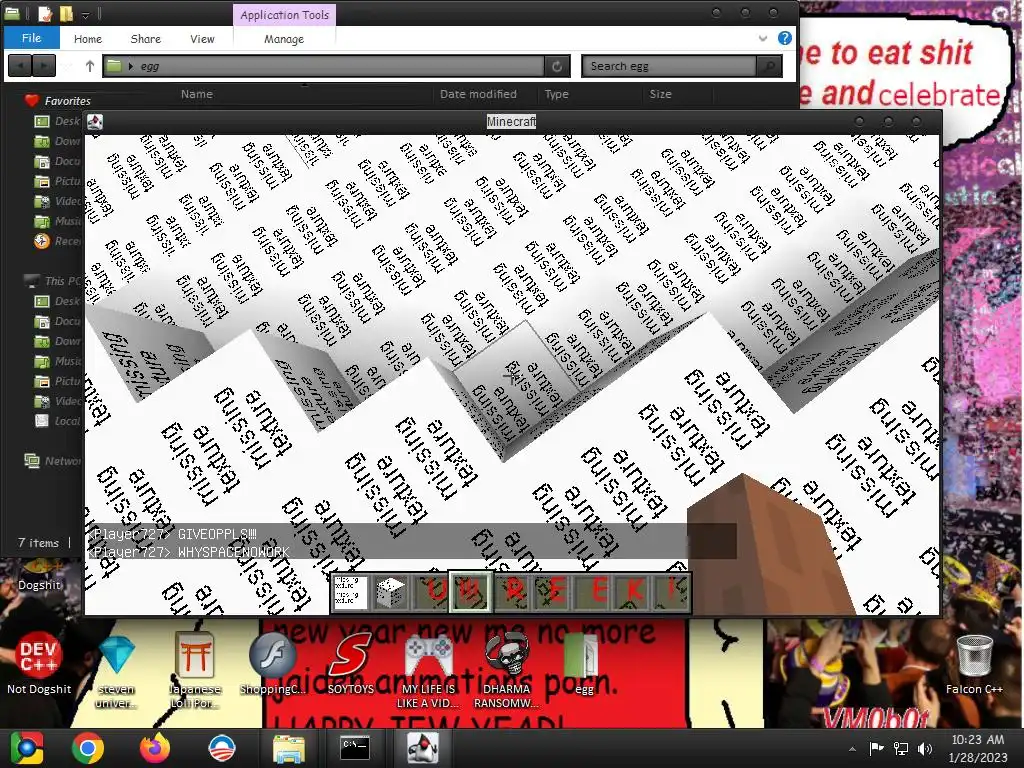Select the SOYTOYS desktop icon

point(350,664)
